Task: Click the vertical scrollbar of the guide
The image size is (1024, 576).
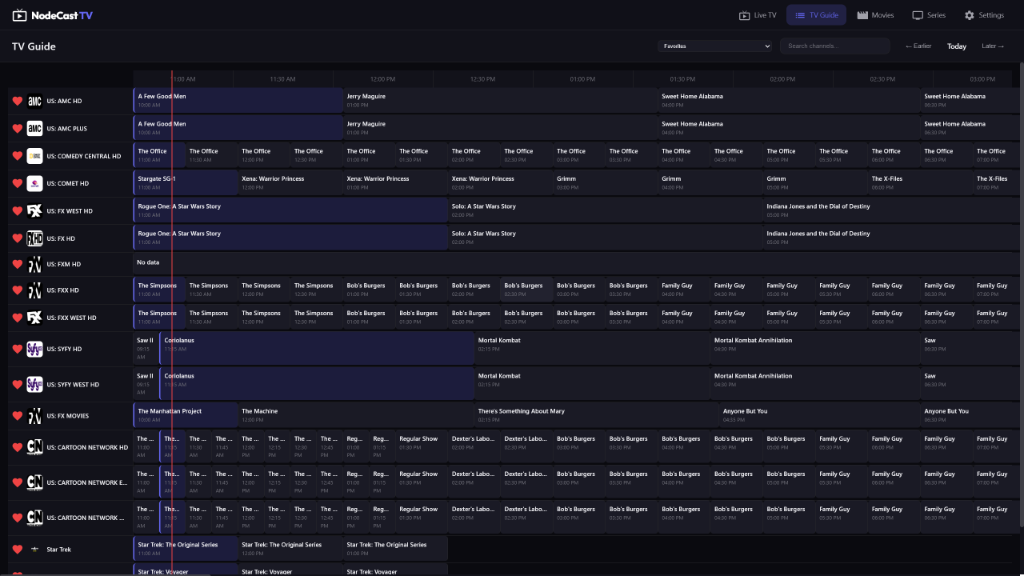Action: point(1021,294)
